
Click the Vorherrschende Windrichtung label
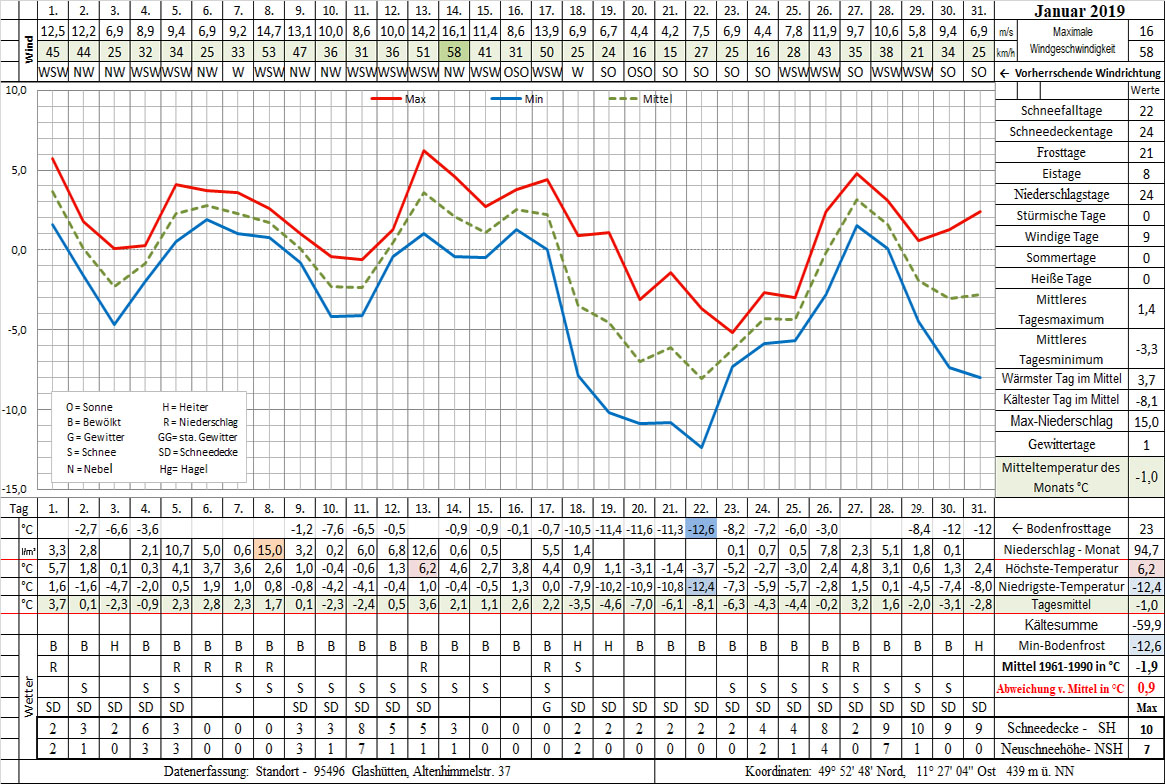tap(1080, 74)
